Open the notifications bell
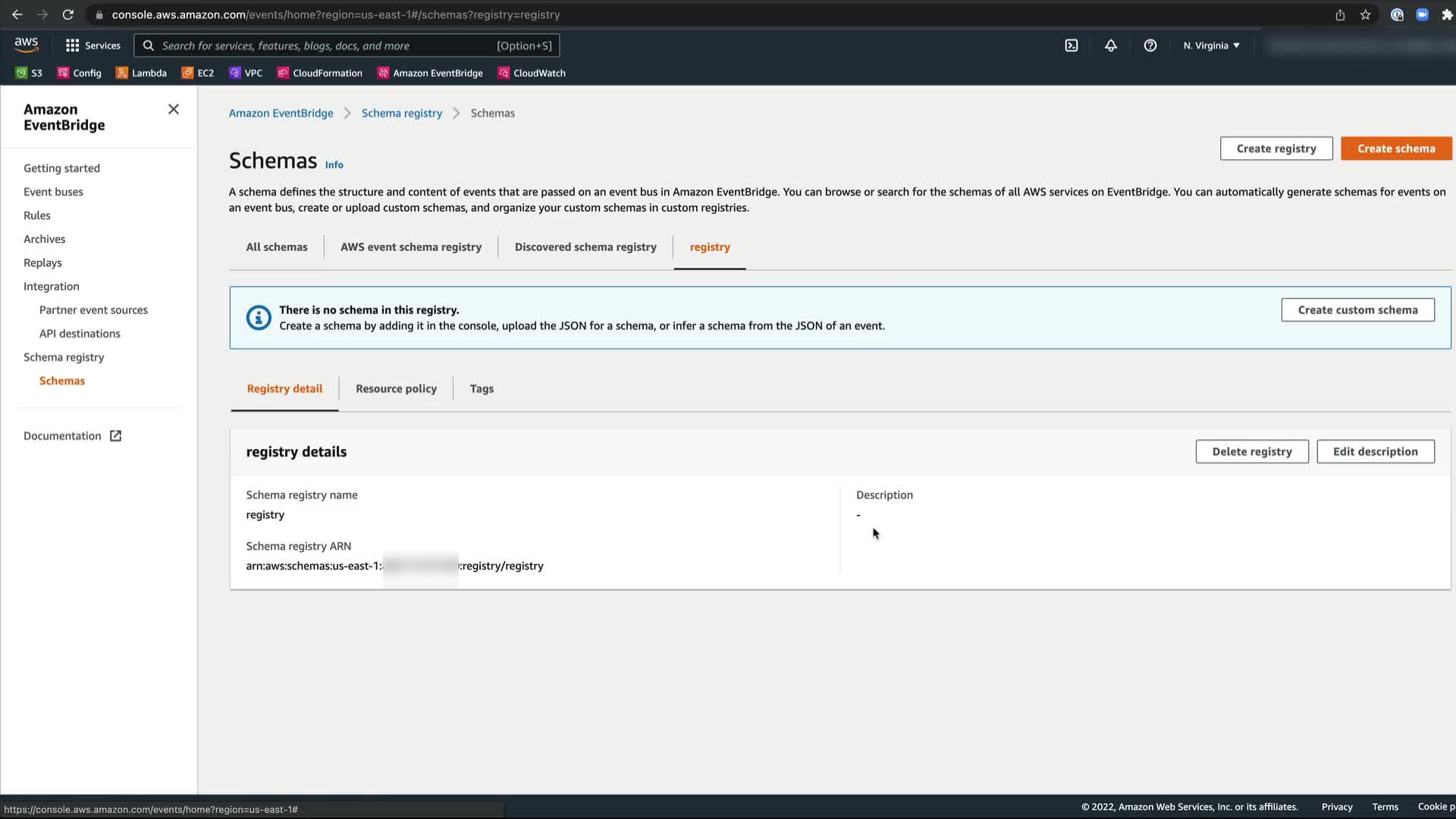 pos(1111,45)
